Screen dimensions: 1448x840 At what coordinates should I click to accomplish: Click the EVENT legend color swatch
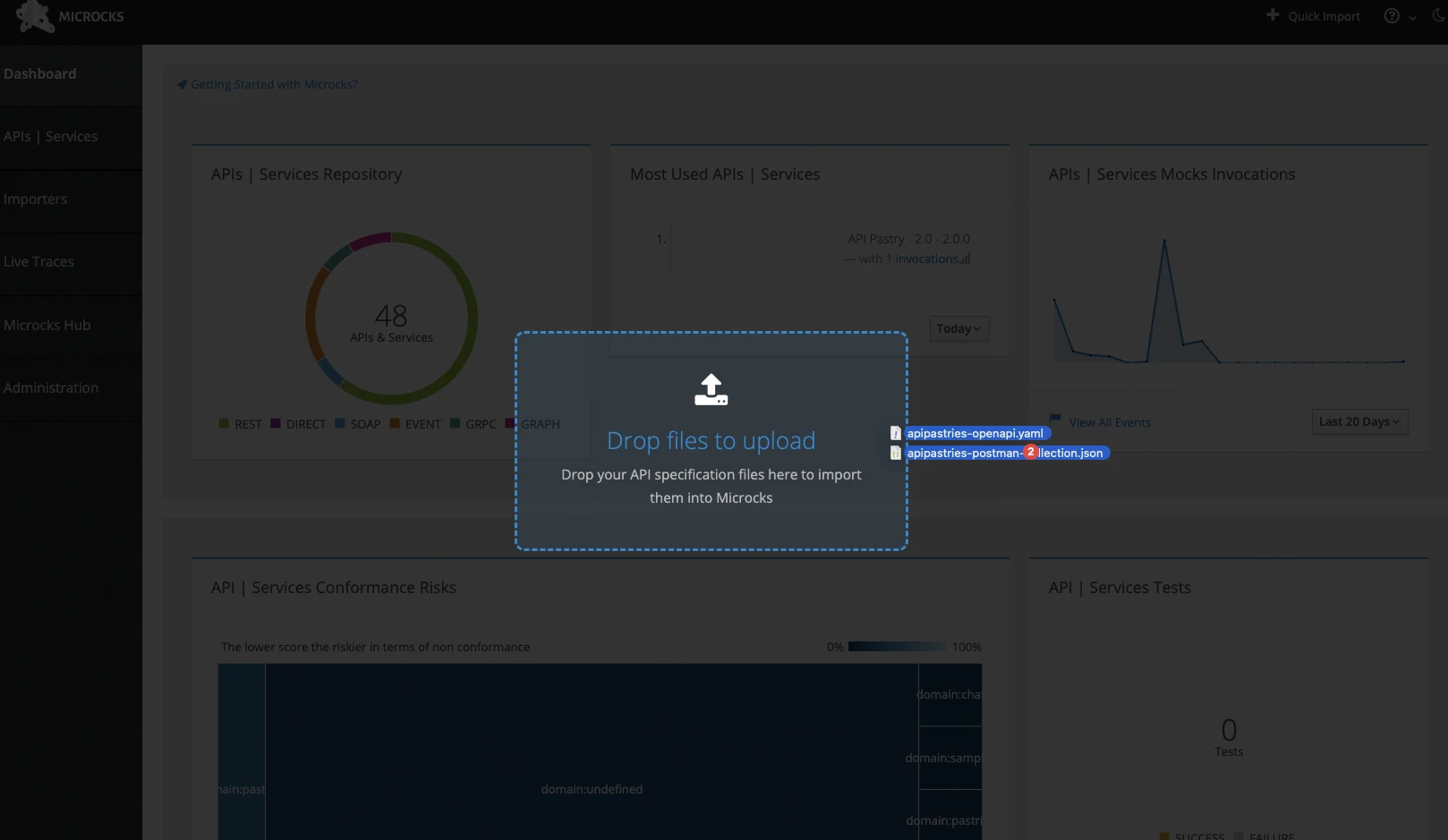coord(395,424)
